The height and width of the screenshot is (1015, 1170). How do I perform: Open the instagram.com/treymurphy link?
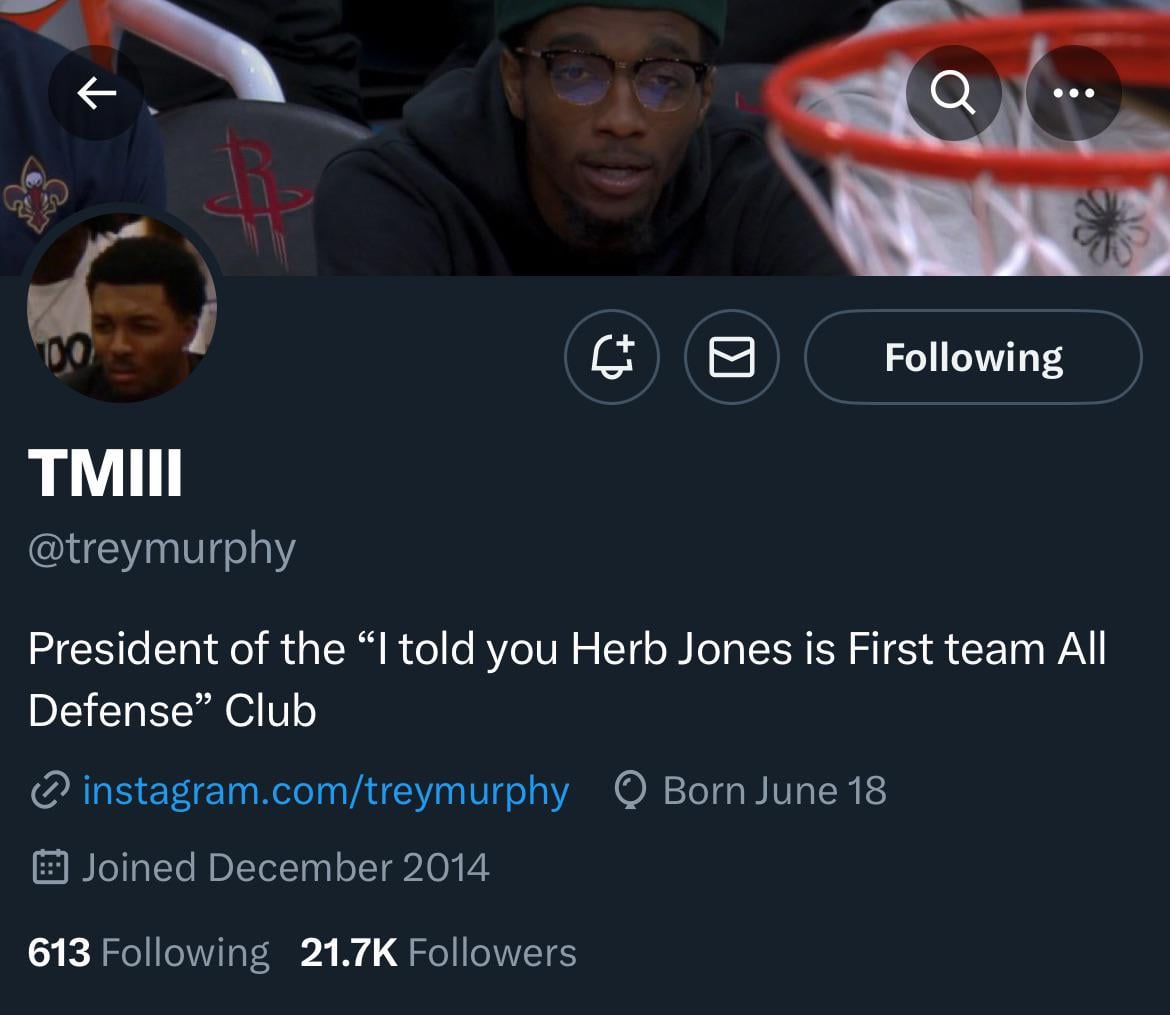point(325,791)
